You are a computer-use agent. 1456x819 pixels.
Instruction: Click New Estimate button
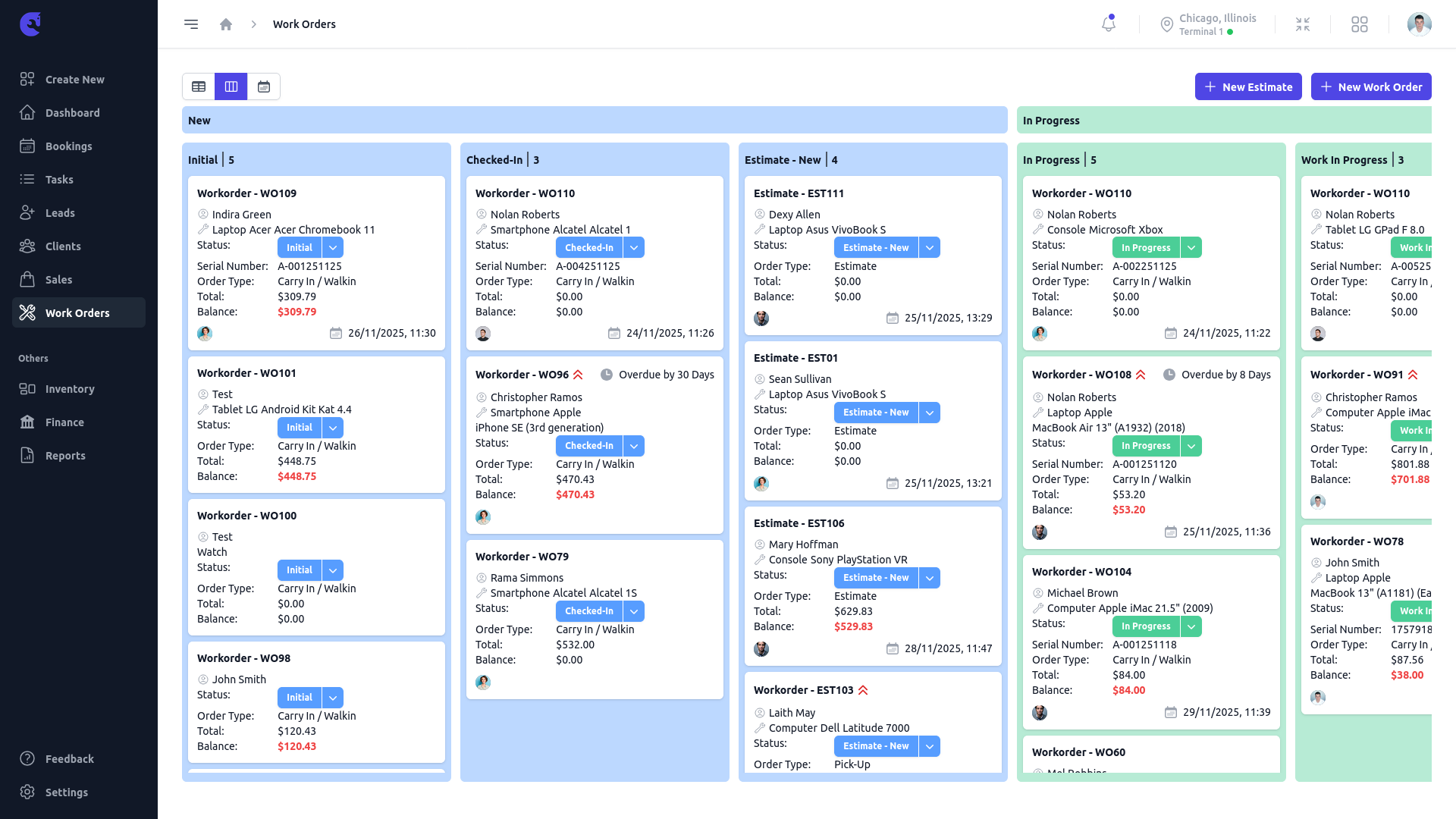click(x=1248, y=86)
